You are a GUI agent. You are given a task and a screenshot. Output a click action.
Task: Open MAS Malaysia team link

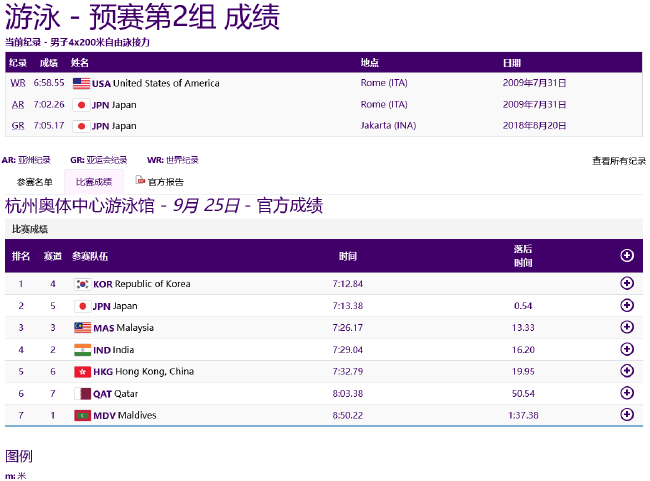124,328
